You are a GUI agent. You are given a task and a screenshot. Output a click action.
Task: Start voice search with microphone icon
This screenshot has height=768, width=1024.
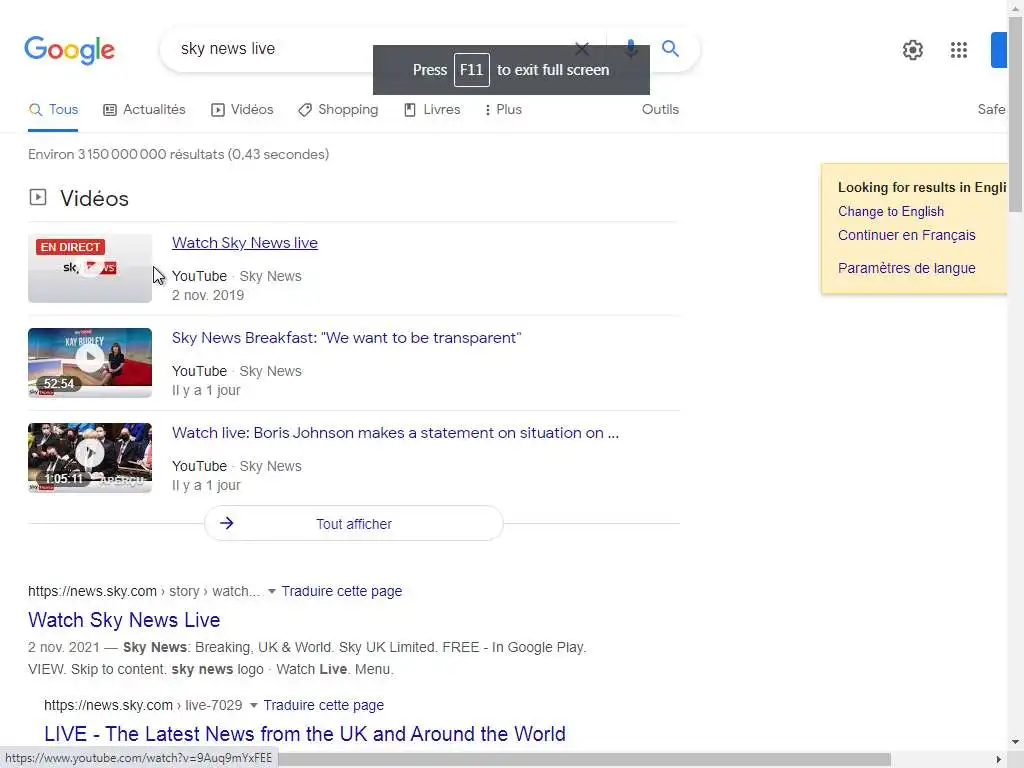631,48
